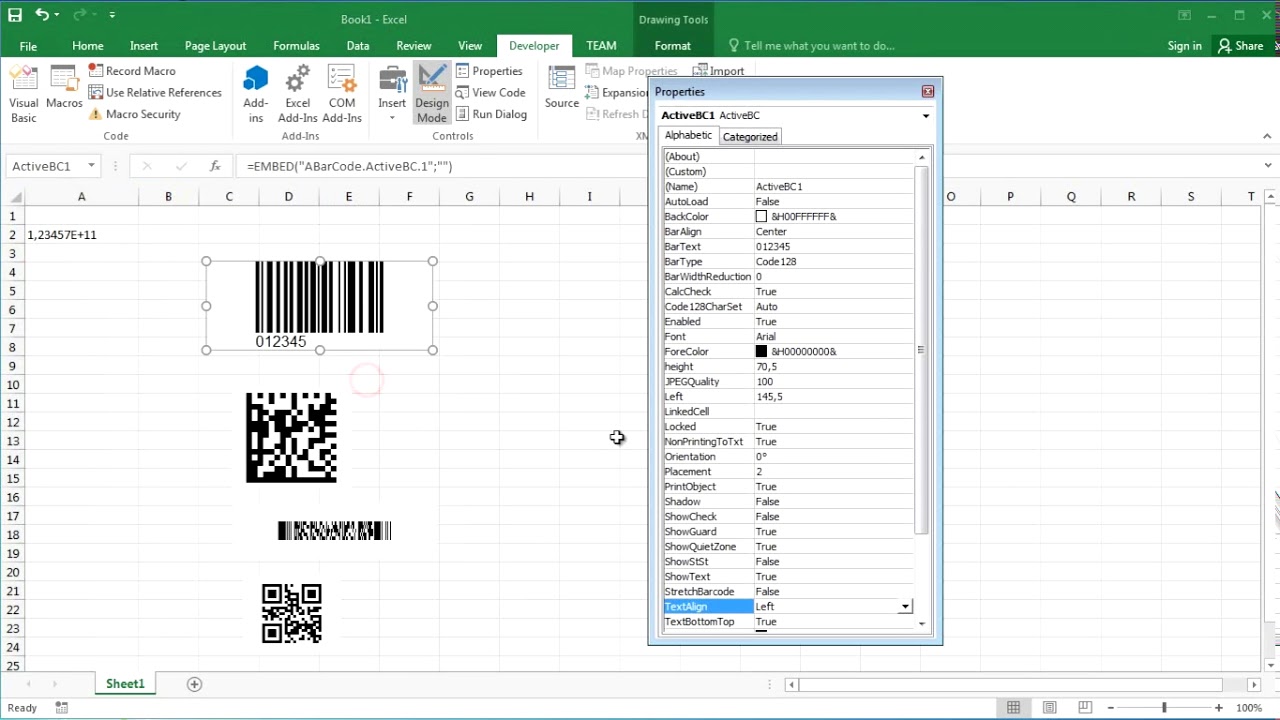
Task: Open the Drawing Tools Format tab
Action: click(x=673, y=46)
